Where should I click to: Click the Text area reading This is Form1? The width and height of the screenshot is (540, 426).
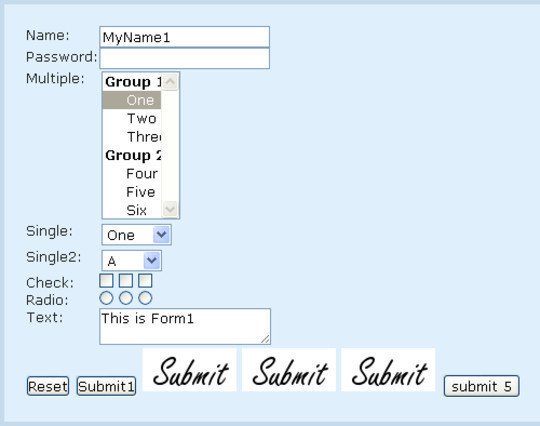click(185, 326)
